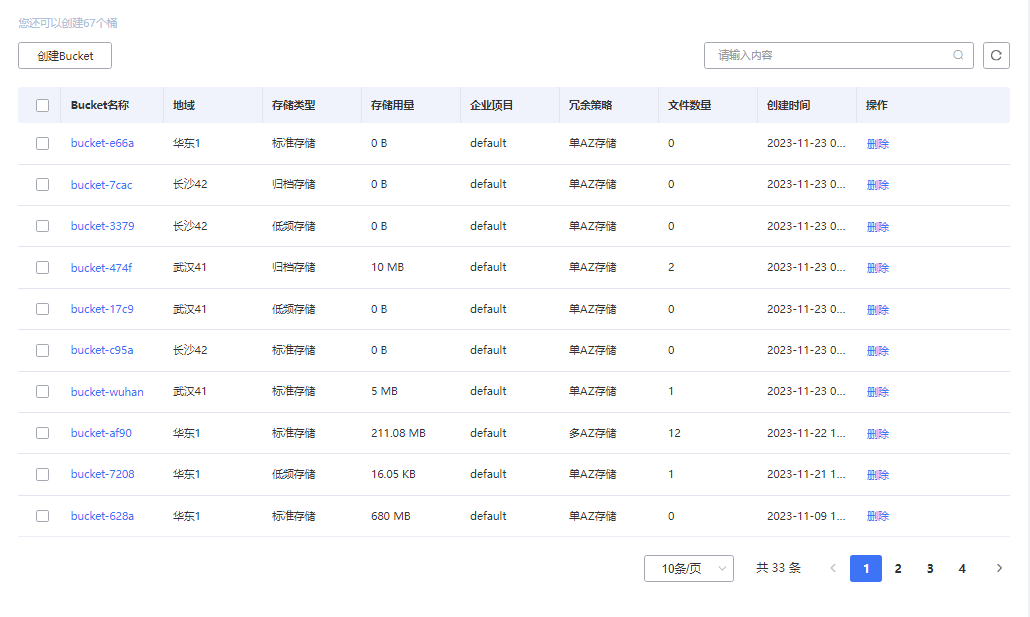The height and width of the screenshot is (617, 1030).
Task: Click the previous page arrow
Action: (x=833, y=568)
